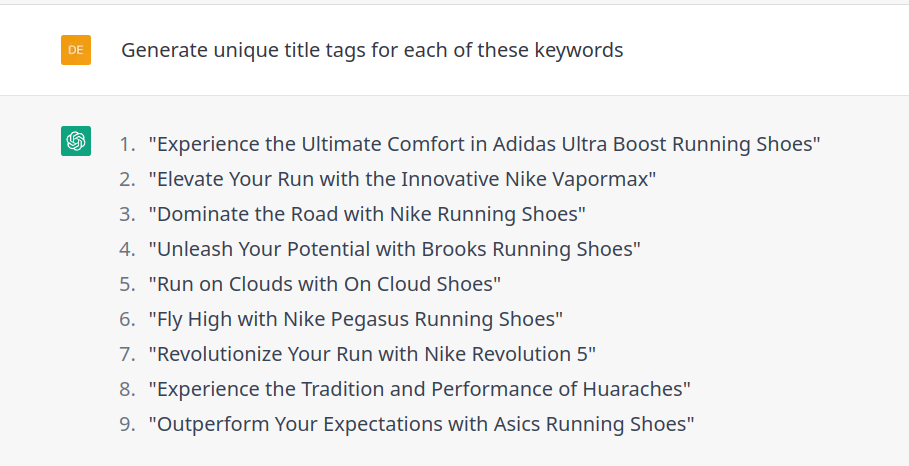Click list number 5 marker

(x=127, y=284)
